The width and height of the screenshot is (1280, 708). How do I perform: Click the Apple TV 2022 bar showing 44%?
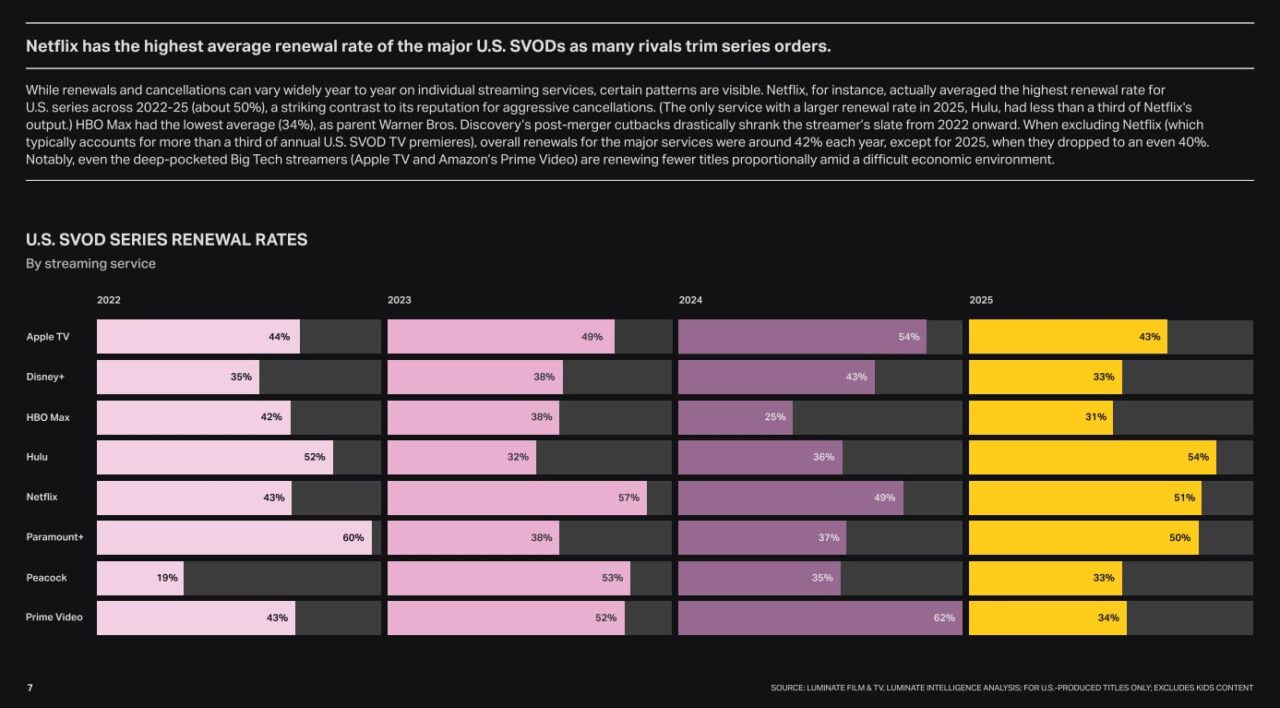pyautogui.click(x=198, y=337)
